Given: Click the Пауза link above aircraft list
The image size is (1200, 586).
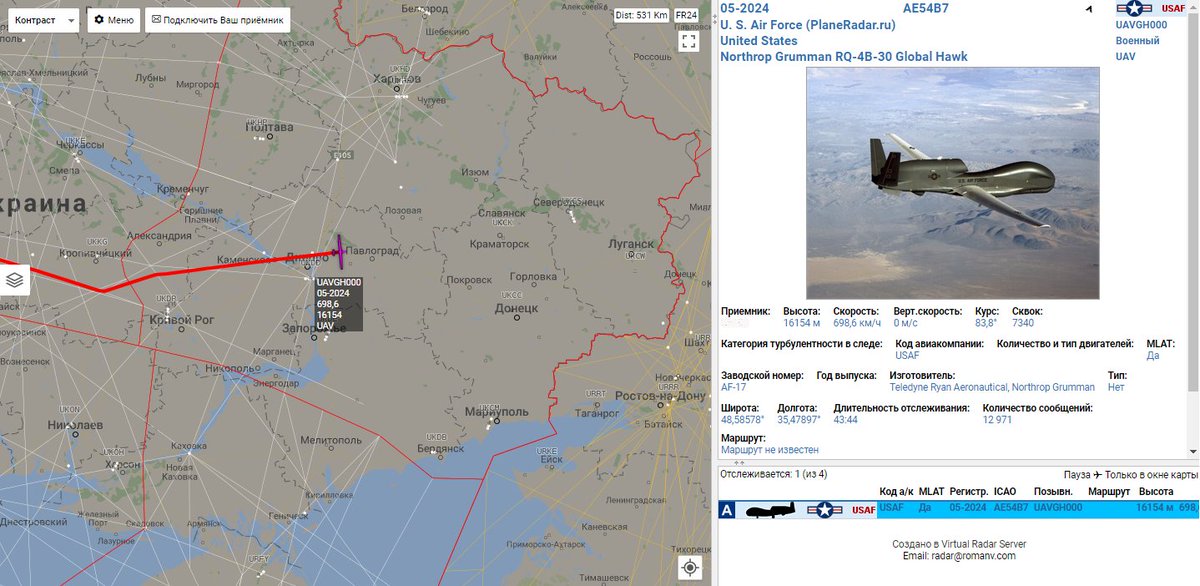Looking at the screenshot, I should [1076, 474].
